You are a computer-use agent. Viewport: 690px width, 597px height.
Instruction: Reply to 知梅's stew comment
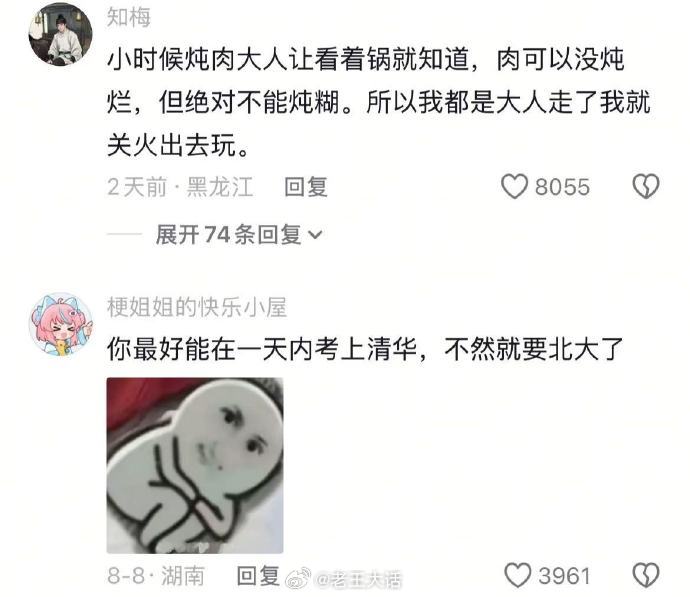pos(306,187)
